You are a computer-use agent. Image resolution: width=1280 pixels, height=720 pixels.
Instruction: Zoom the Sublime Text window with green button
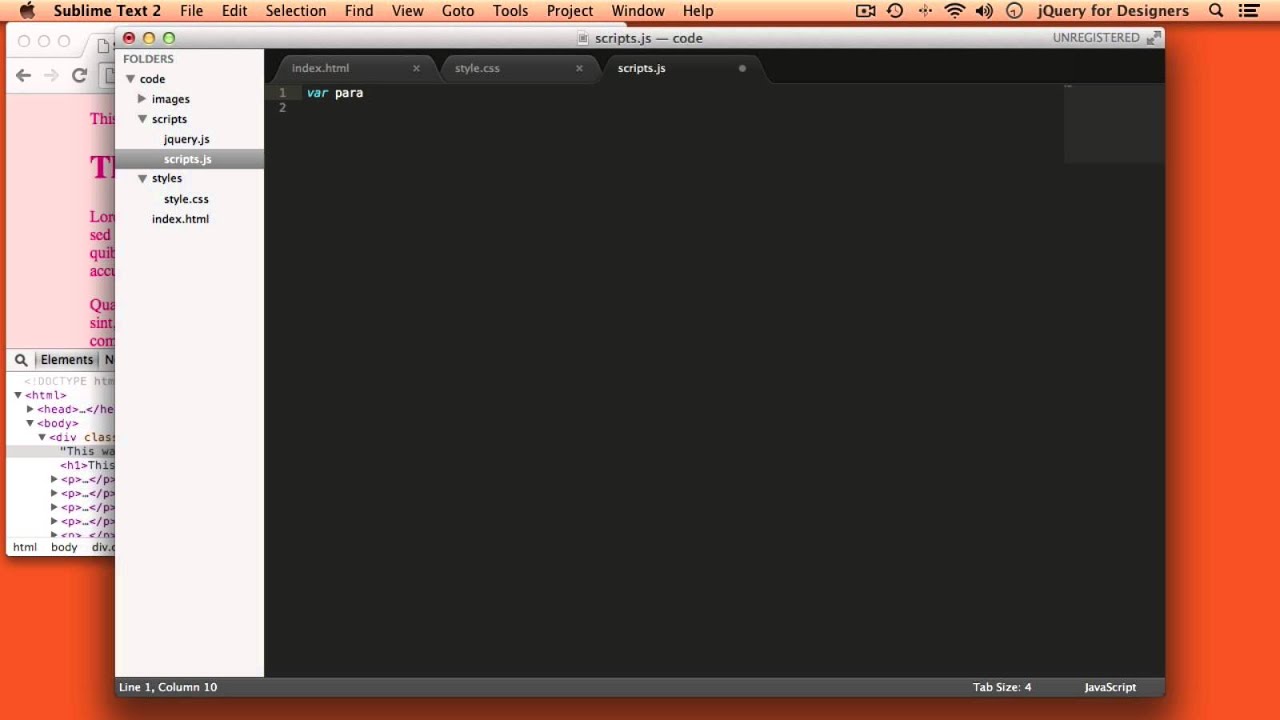tap(169, 38)
